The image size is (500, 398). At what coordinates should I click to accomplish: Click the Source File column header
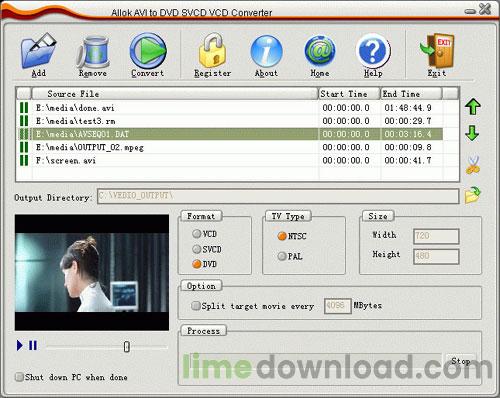pos(174,94)
